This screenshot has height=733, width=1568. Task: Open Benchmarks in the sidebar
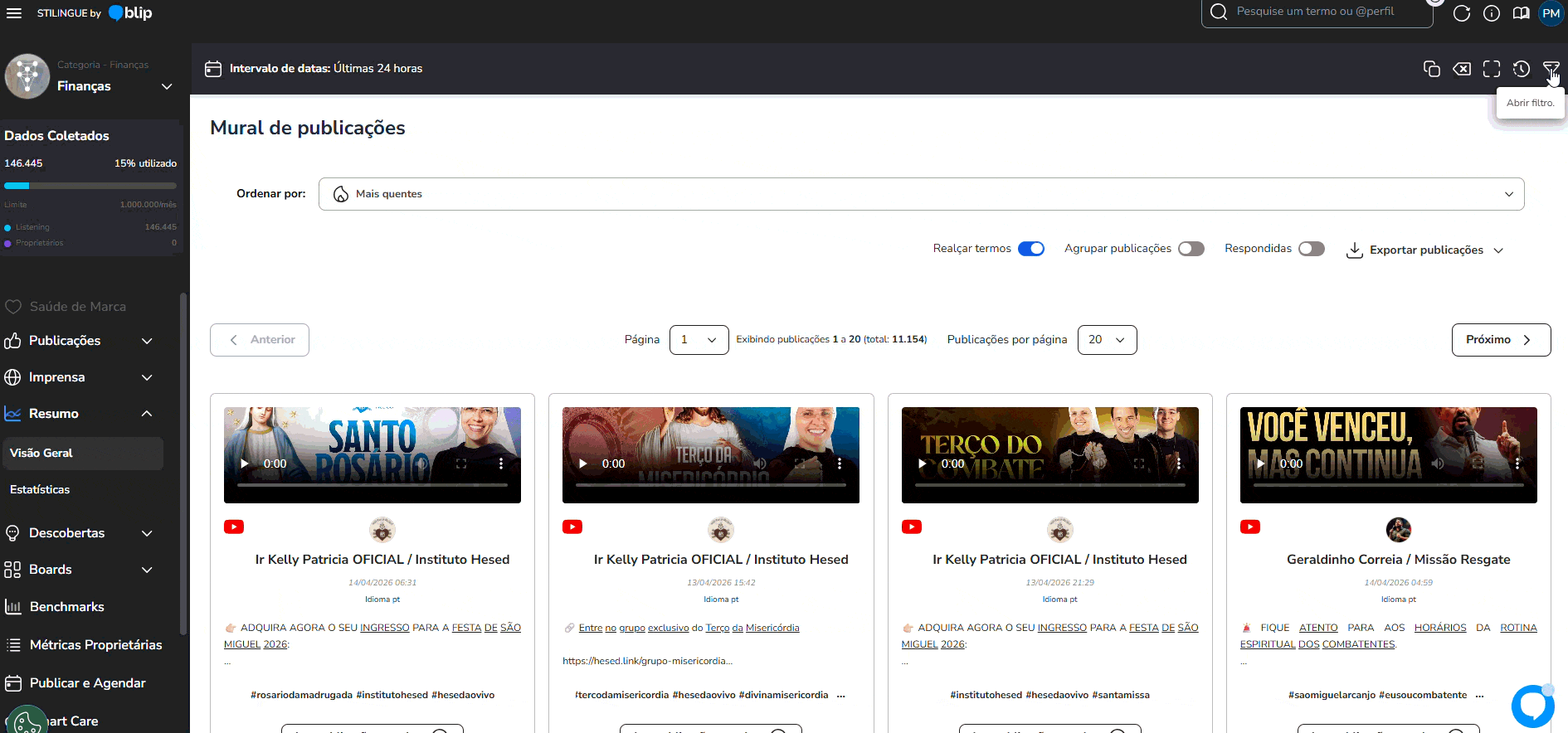tap(66, 607)
